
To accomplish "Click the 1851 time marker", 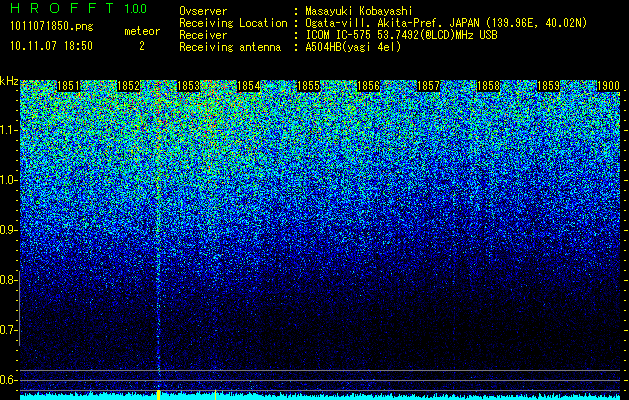I will (x=69, y=86).
